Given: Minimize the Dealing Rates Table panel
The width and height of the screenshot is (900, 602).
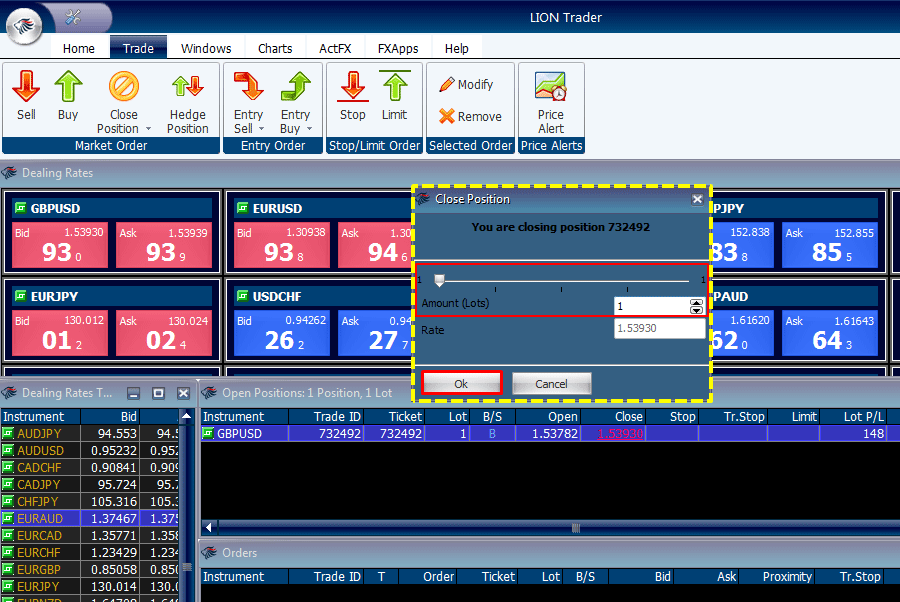Looking at the screenshot, I should pos(134,393).
